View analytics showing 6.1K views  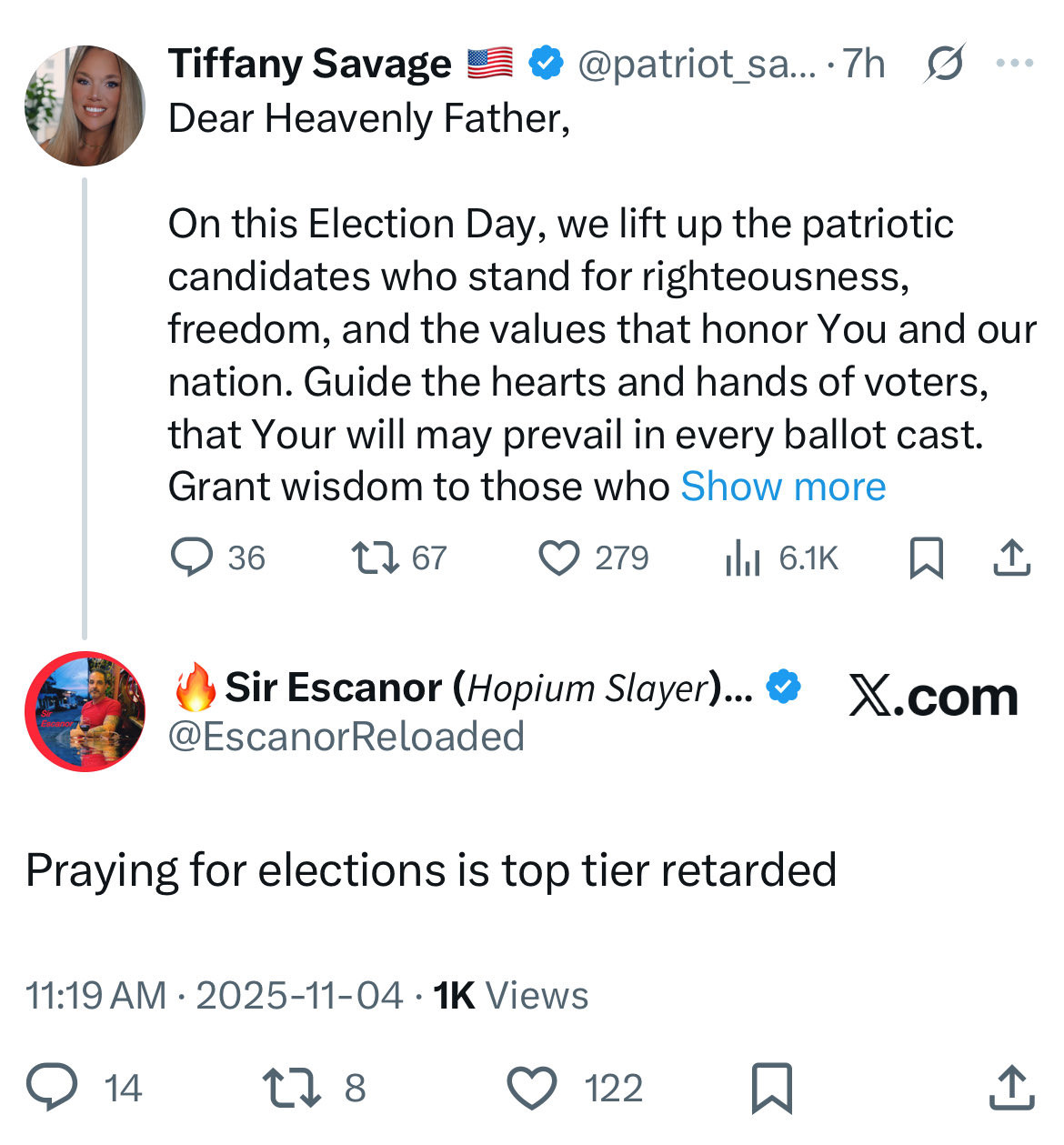743,557
